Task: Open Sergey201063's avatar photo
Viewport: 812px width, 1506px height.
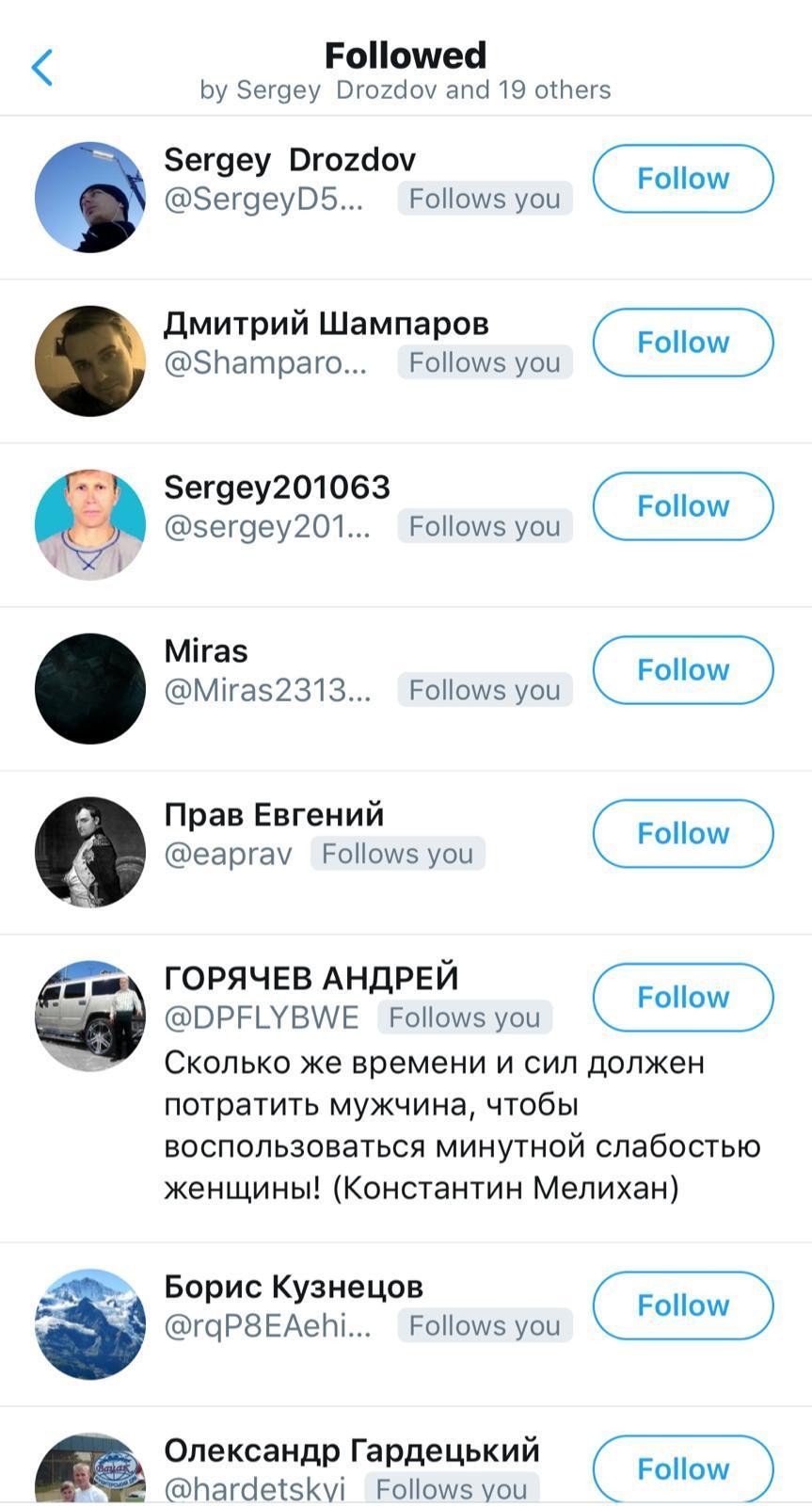Action: point(90,525)
